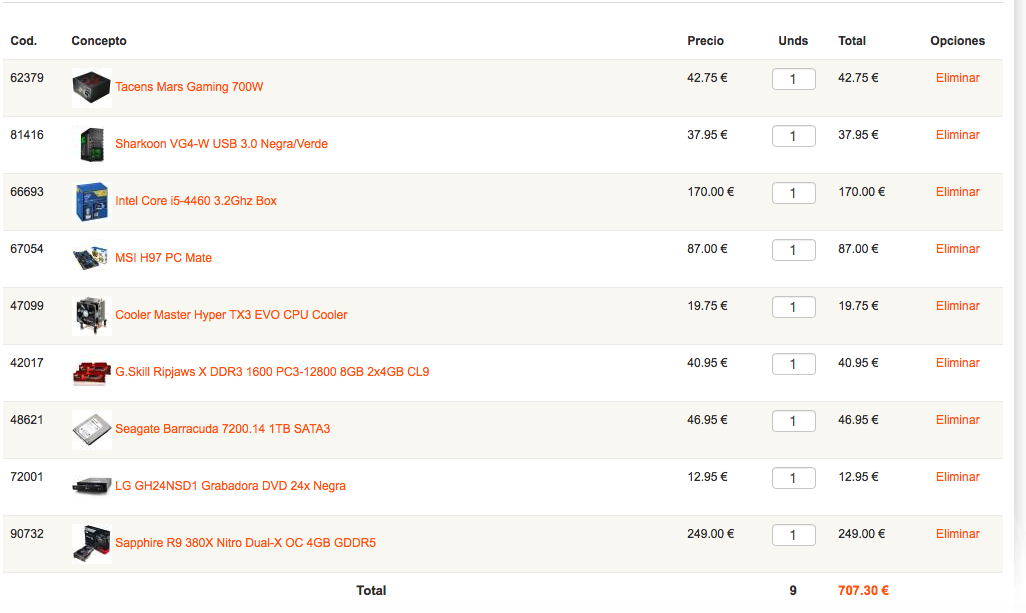1026x613 pixels.
Task: Open the Seagate Barracuda 7200.14 1TB product link
Action: (x=222, y=429)
